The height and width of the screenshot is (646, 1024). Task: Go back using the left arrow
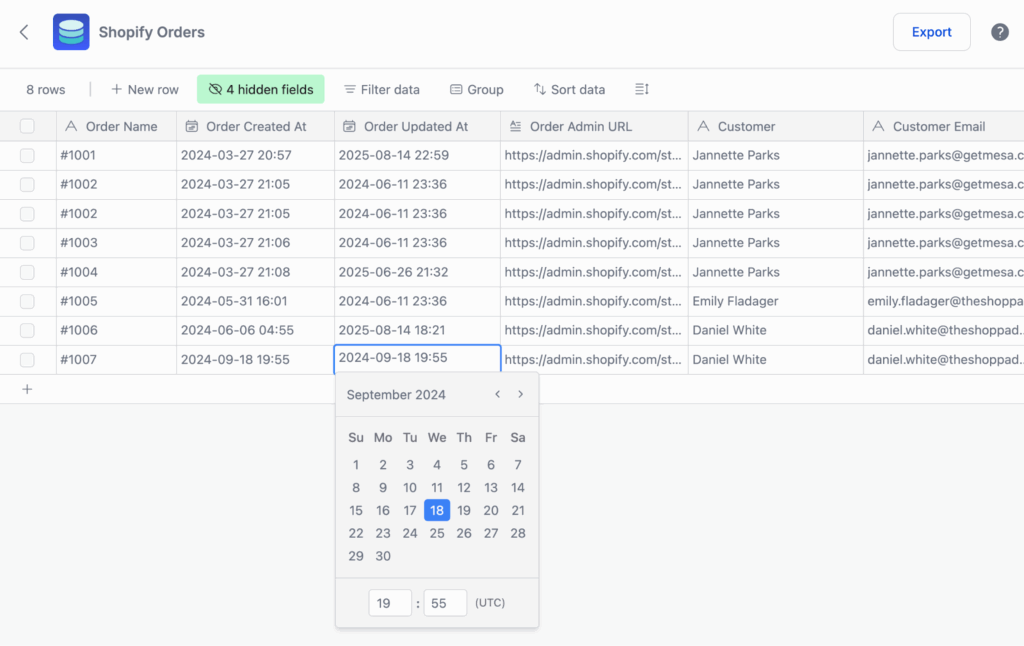(24, 32)
